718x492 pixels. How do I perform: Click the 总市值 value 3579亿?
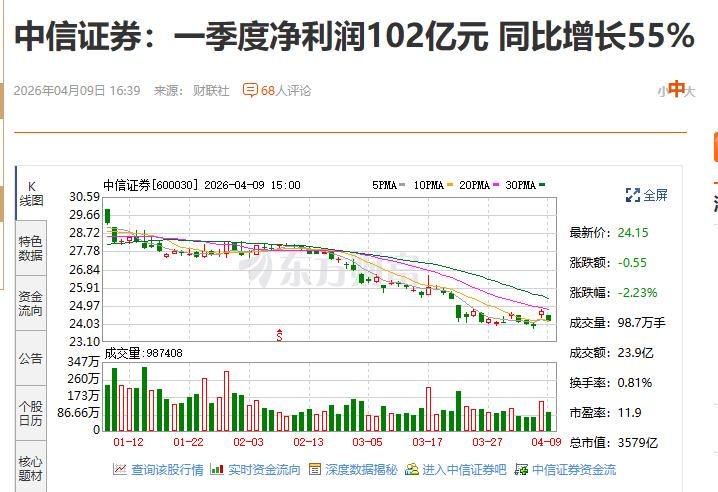(x=637, y=443)
